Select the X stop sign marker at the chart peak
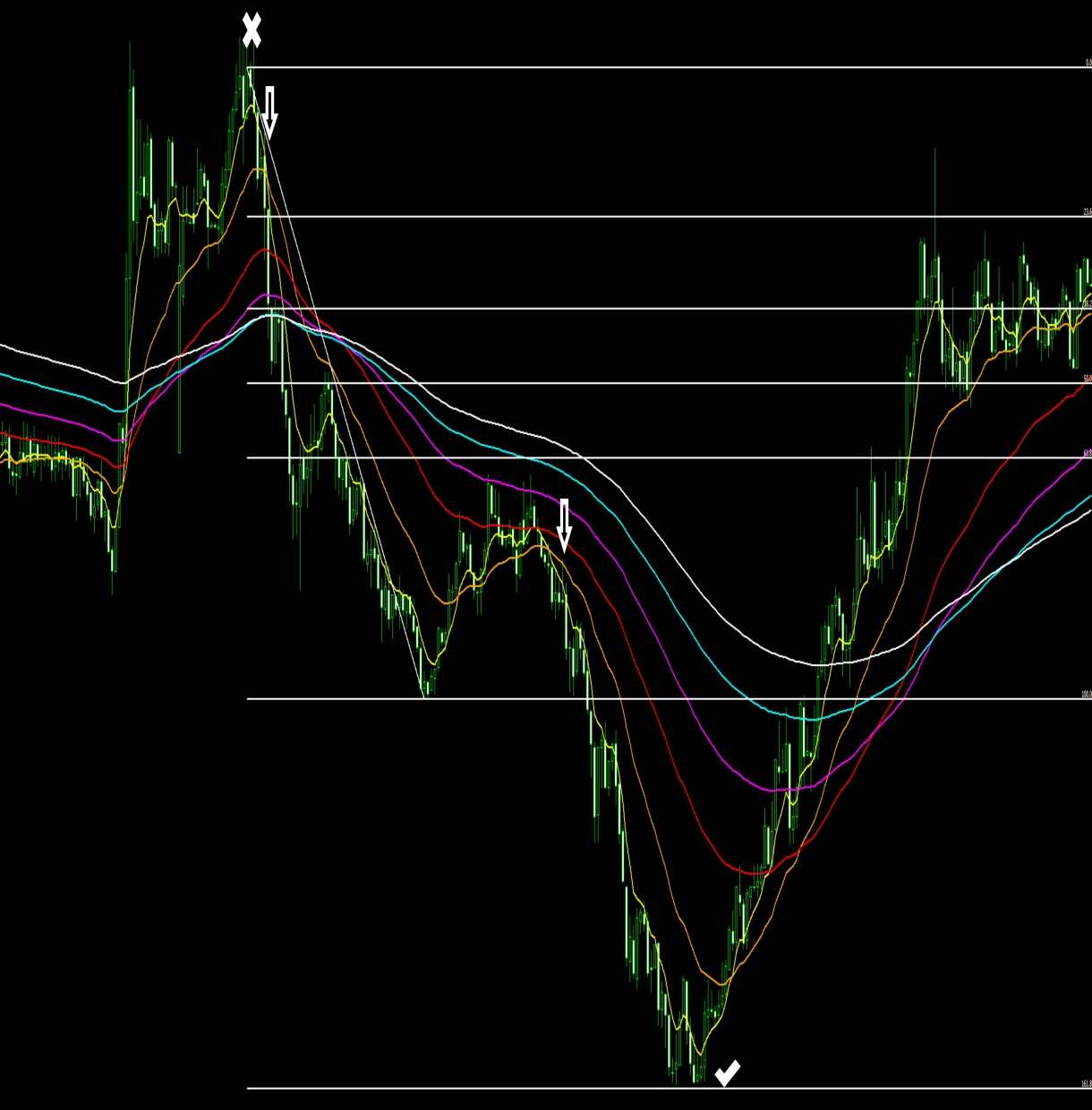The width and height of the screenshot is (1092, 1110). [252, 30]
